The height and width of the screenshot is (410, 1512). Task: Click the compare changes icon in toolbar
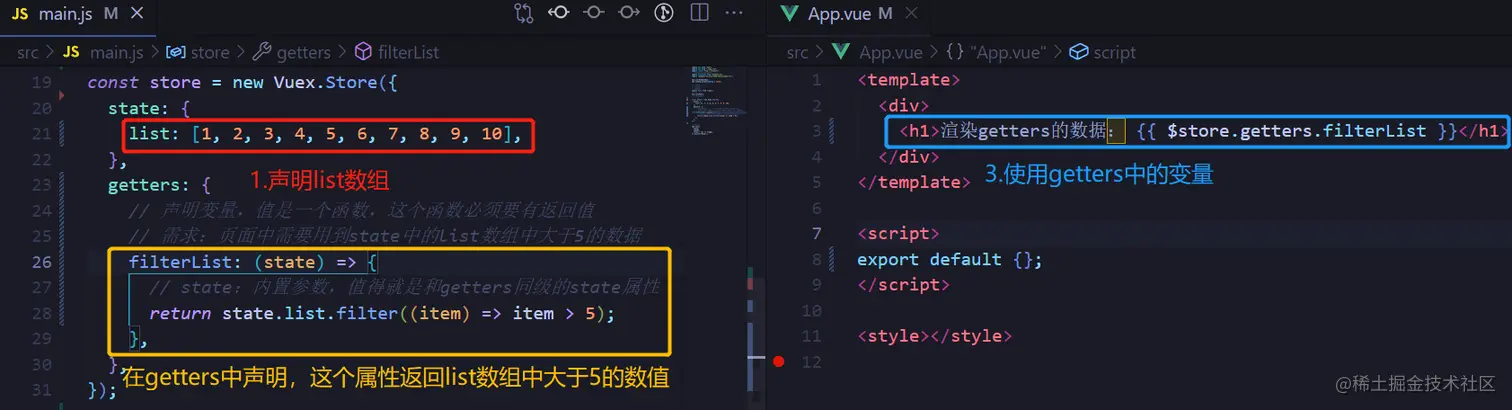click(523, 13)
